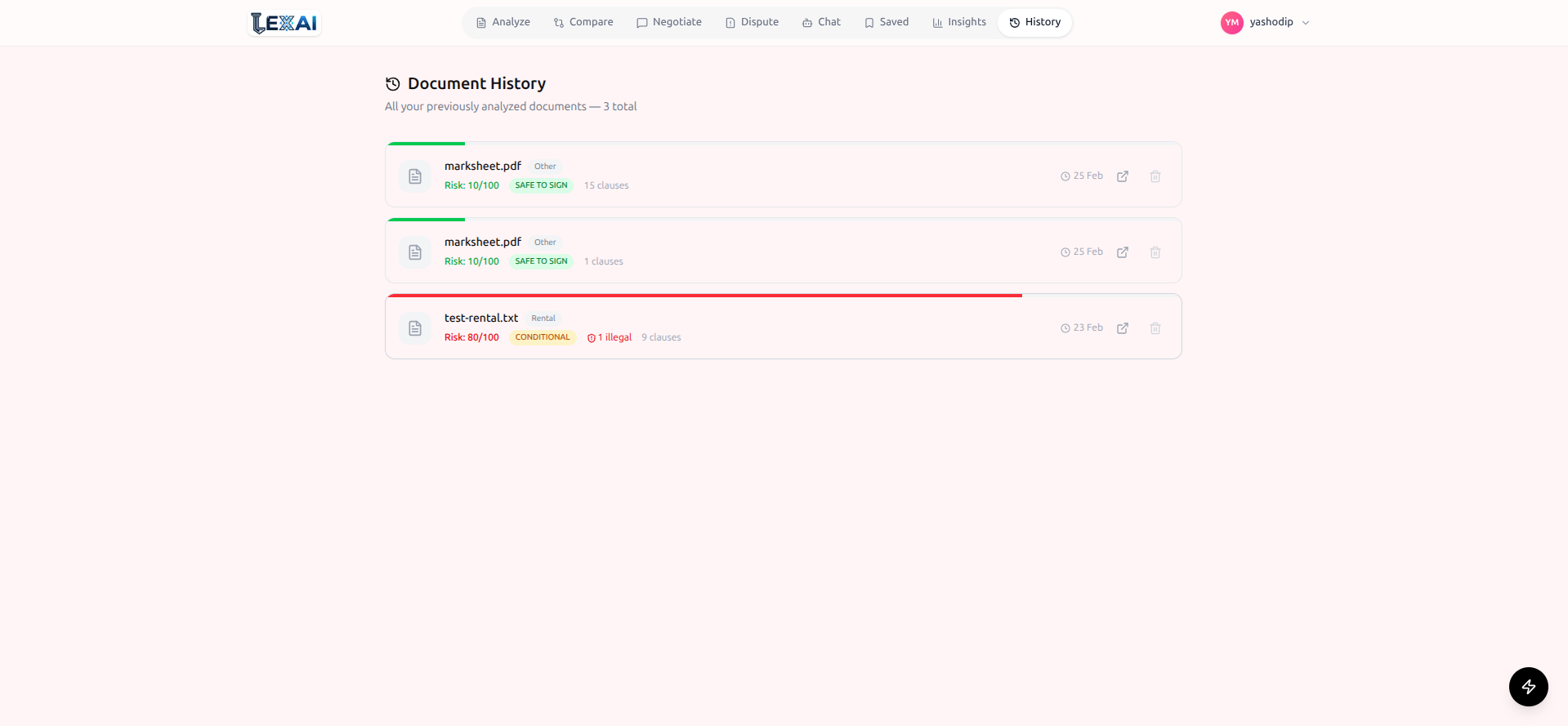Click the '1 illegal' warning indicator

coord(610,337)
